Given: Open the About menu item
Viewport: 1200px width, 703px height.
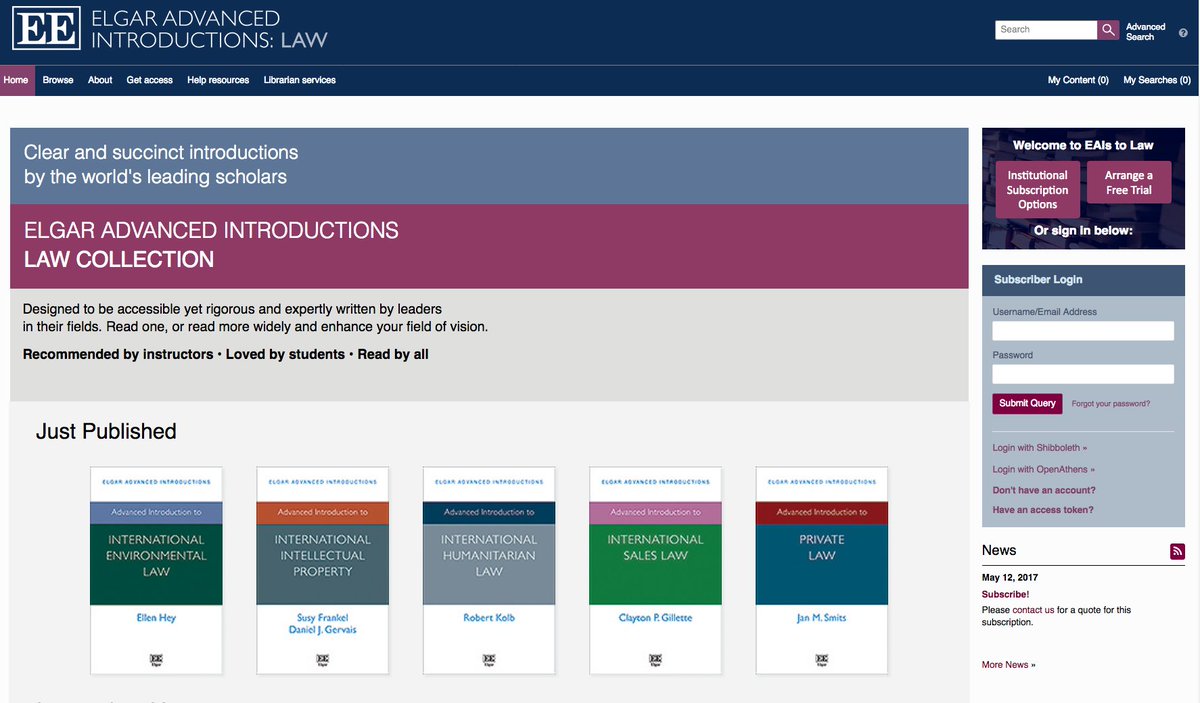Looking at the screenshot, I should pos(100,80).
